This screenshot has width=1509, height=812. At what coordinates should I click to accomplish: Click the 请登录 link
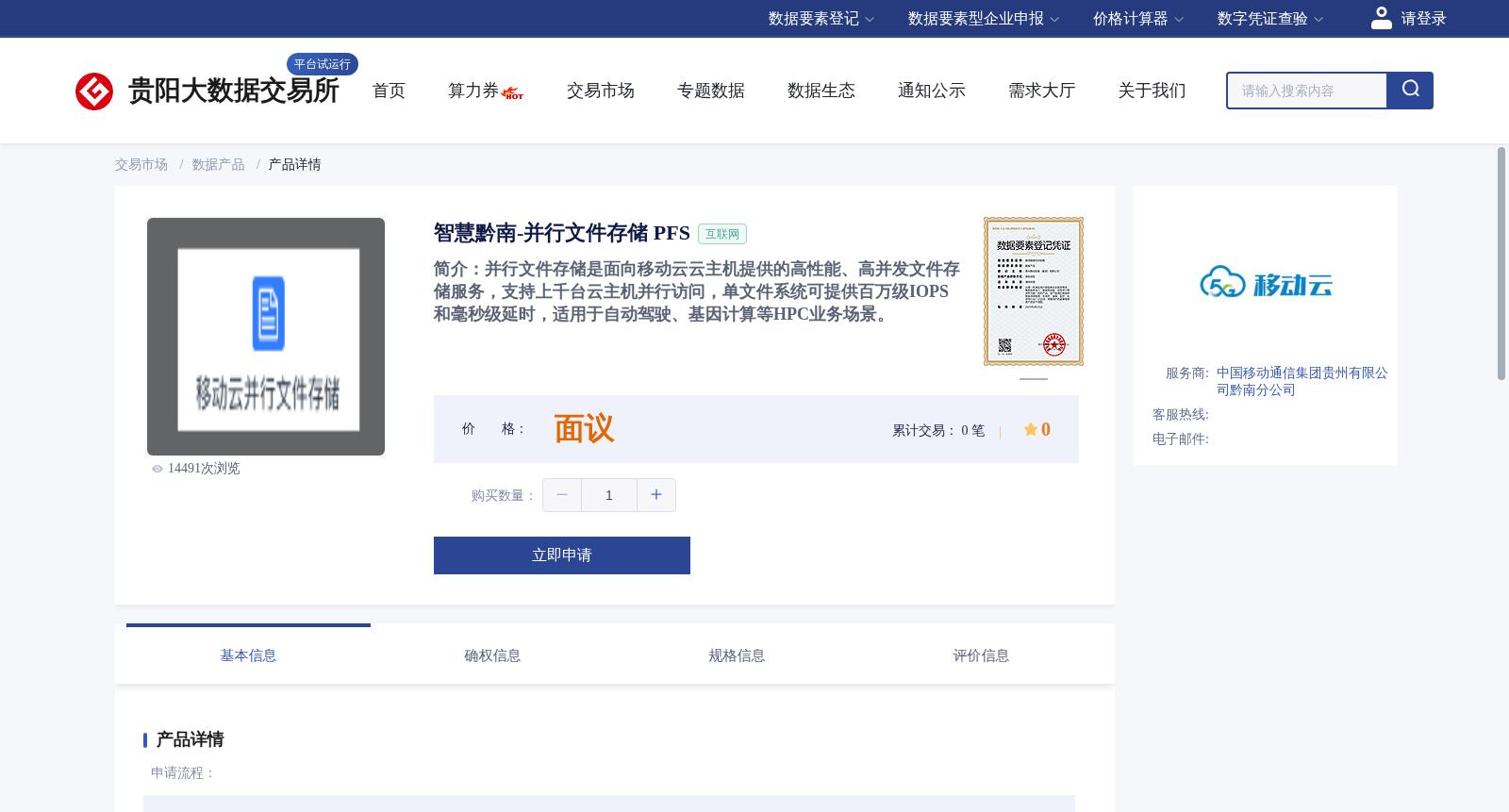pyautogui.click(x=1423, y=19)
